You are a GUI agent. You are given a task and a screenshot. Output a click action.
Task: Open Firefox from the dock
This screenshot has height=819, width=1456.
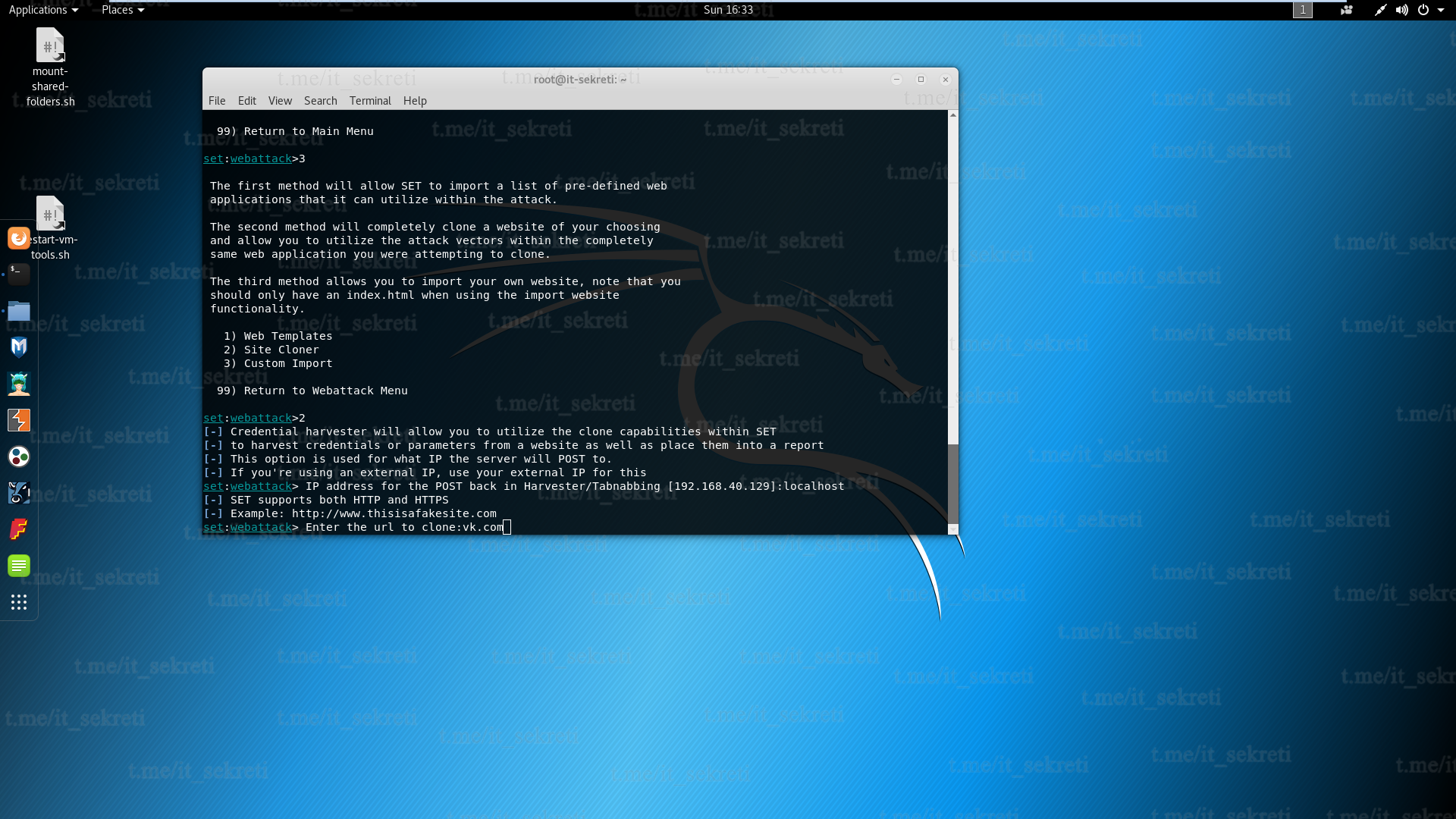(19, 238)
